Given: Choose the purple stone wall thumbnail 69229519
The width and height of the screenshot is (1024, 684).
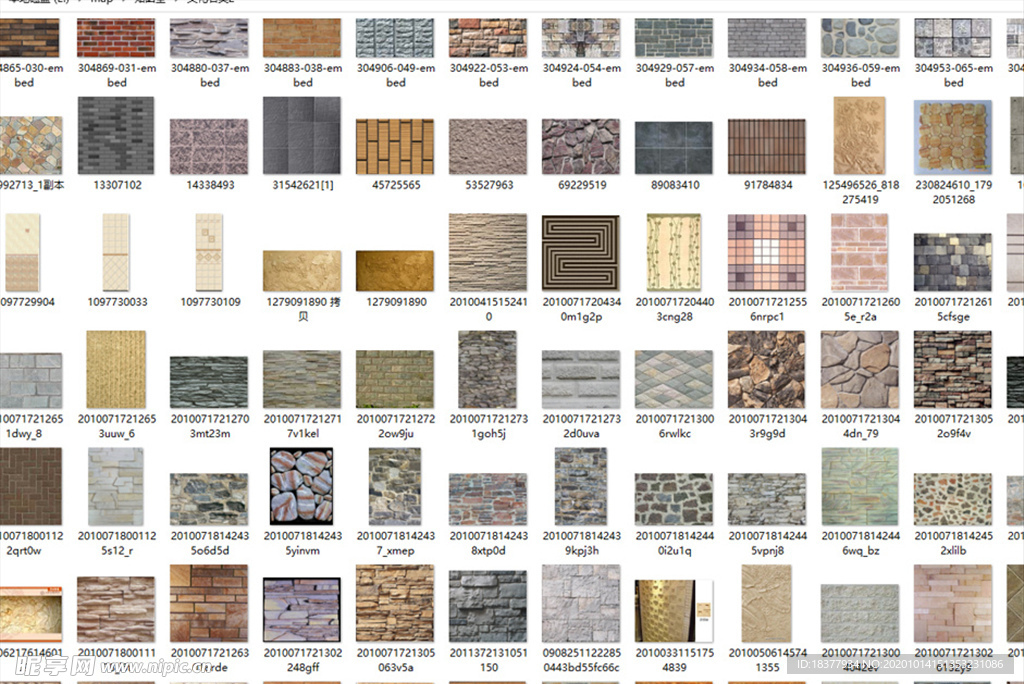Looking at the screenshot, I should click(581, 146).
